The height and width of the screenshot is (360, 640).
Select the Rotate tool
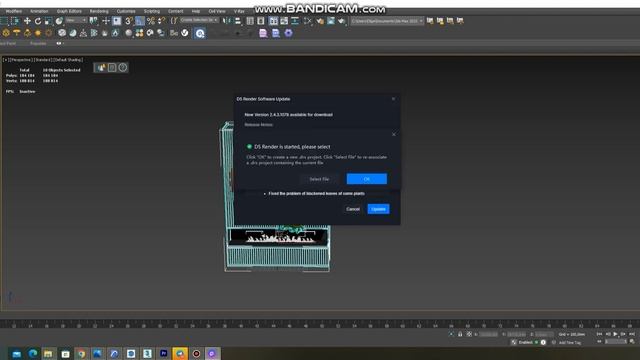pyautogui.click(x=38, y=21)
